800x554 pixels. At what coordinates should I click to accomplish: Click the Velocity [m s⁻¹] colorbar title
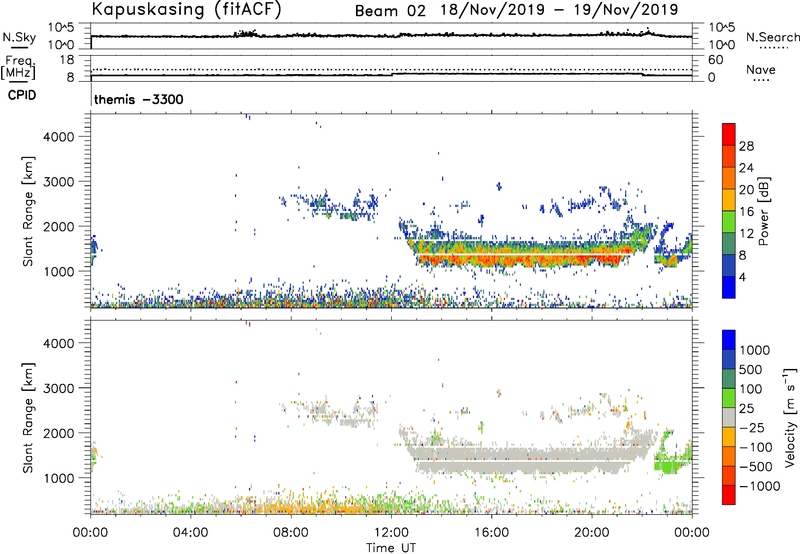pos(790,417)
